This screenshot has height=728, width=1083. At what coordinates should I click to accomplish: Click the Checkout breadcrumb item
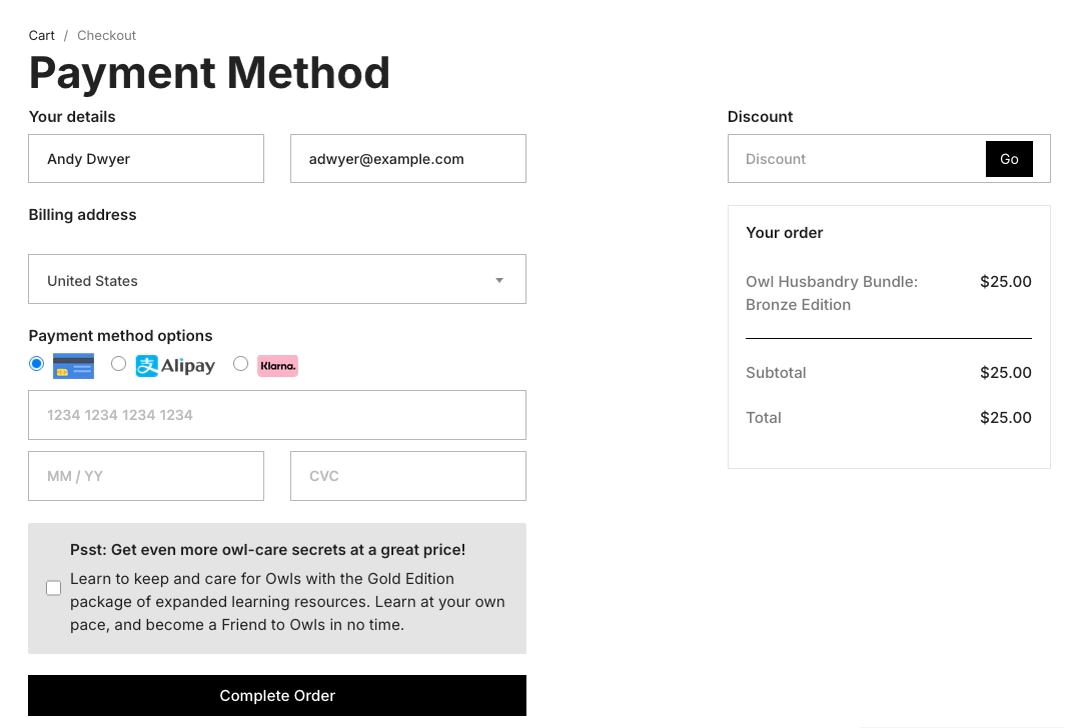[106, 35]
